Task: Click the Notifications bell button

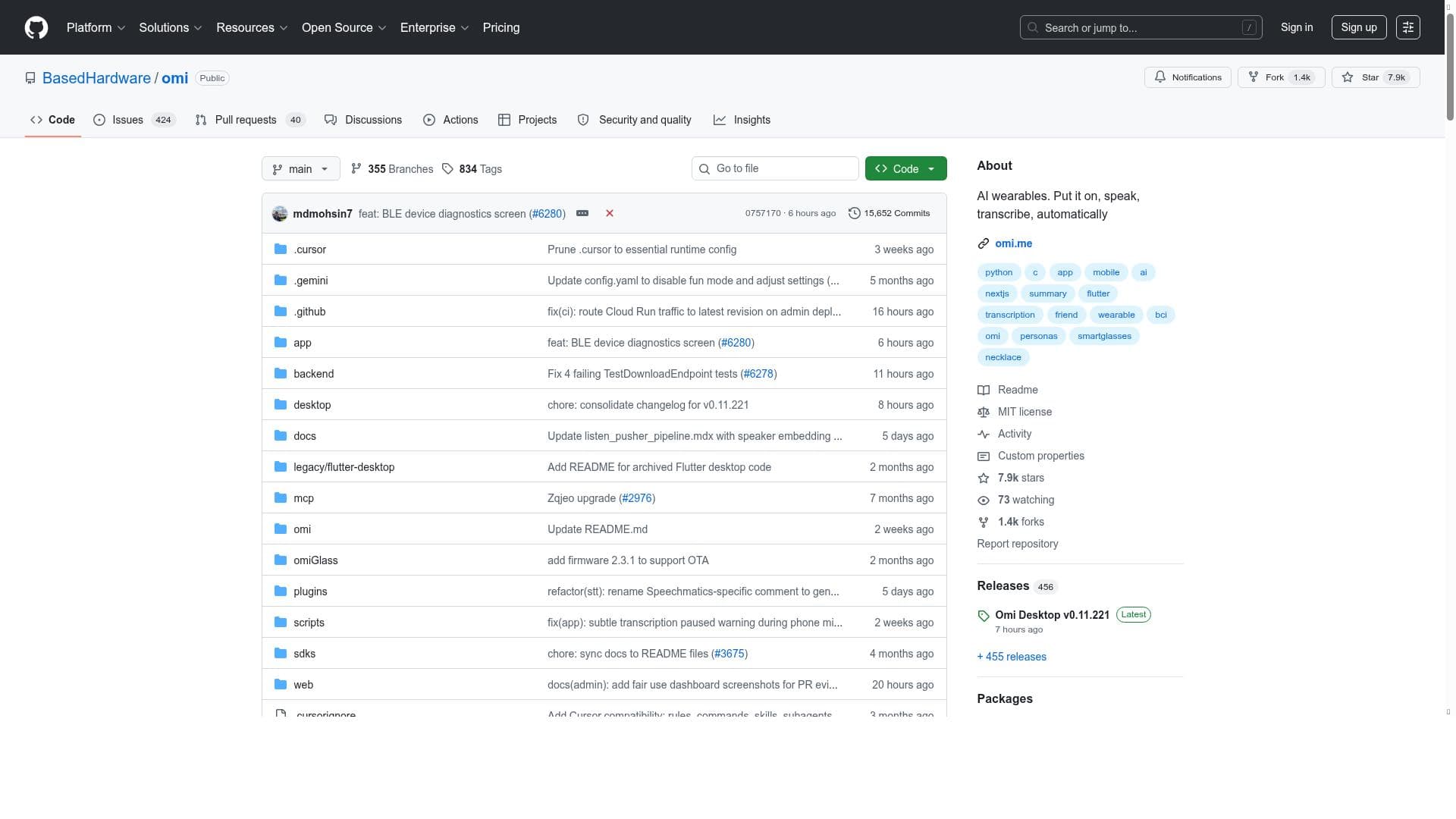Action: tap(1188, 77)
